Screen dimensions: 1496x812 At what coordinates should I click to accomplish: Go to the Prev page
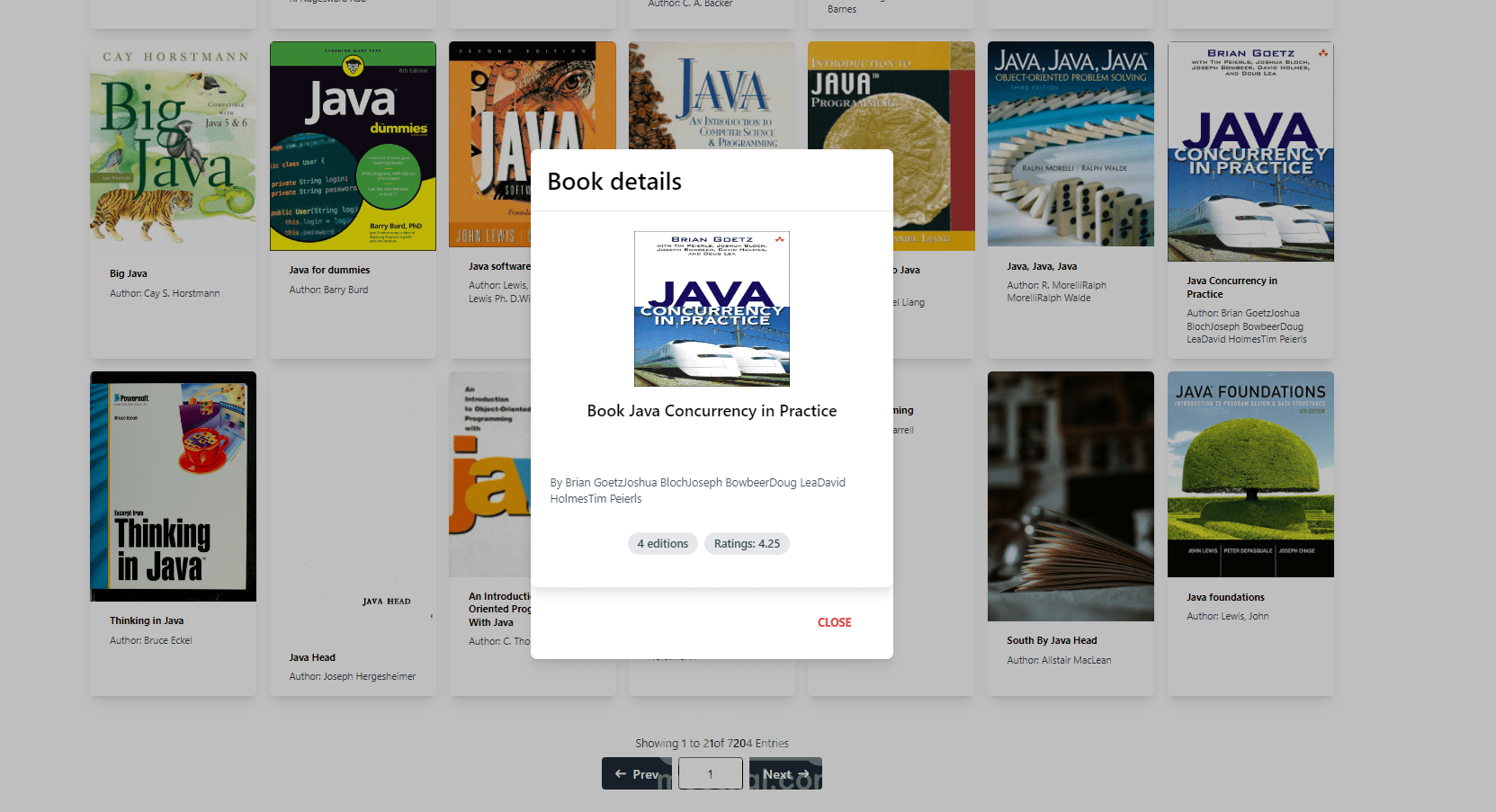[x=637, y=774]
